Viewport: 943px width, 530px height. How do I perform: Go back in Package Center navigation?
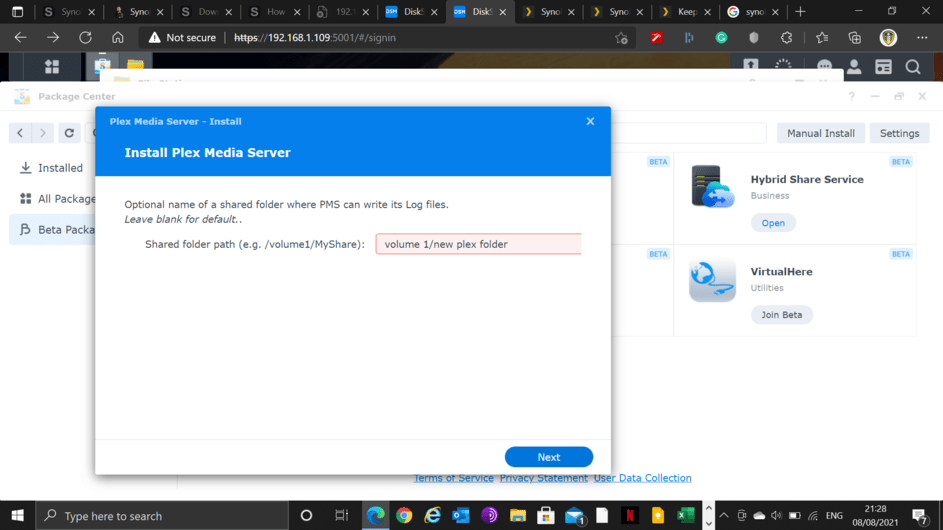pyautogui.click(x=20, y=133)
